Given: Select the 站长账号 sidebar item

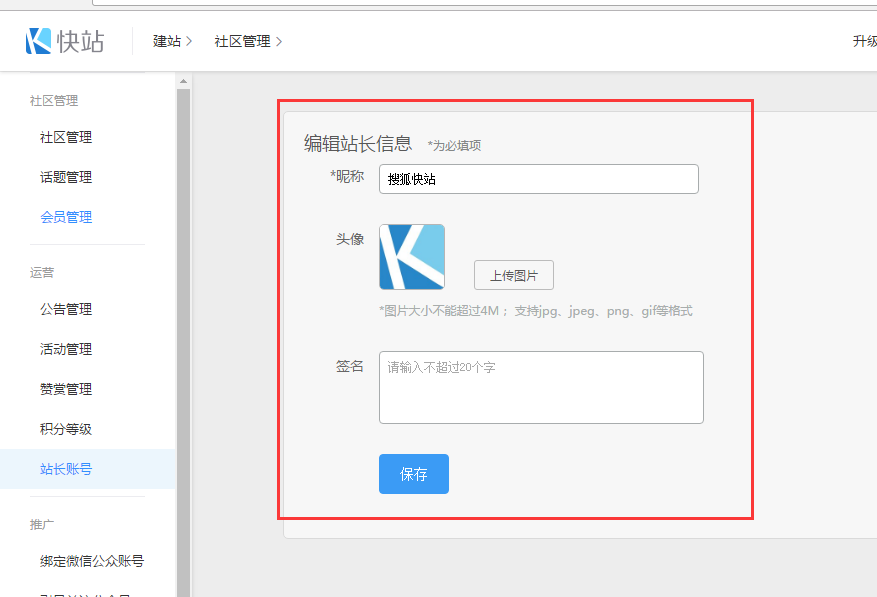Looking at the screenshot, I should [x=66, y=469].
